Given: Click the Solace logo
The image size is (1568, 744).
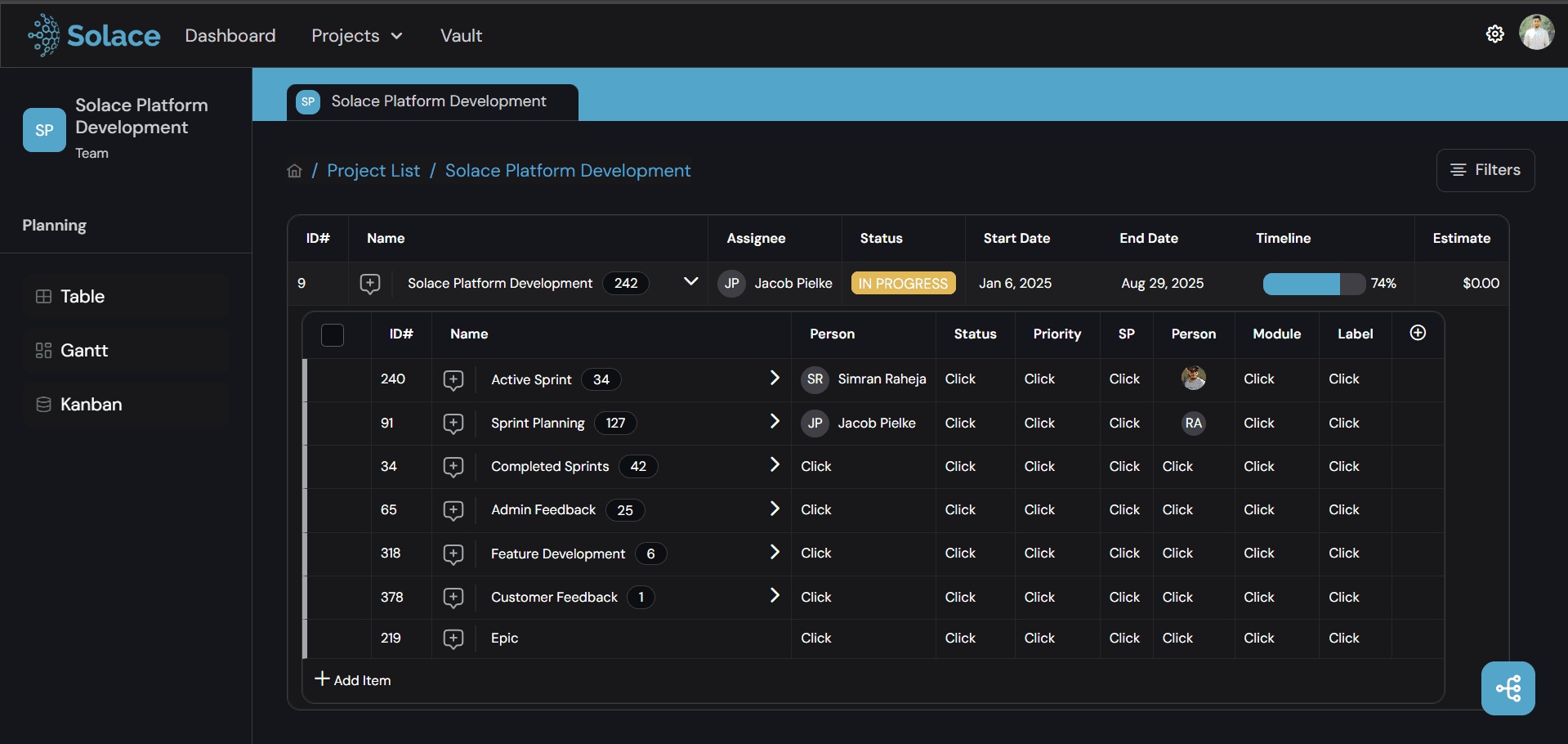Looking at the screenshot, I should coord(94,35).
